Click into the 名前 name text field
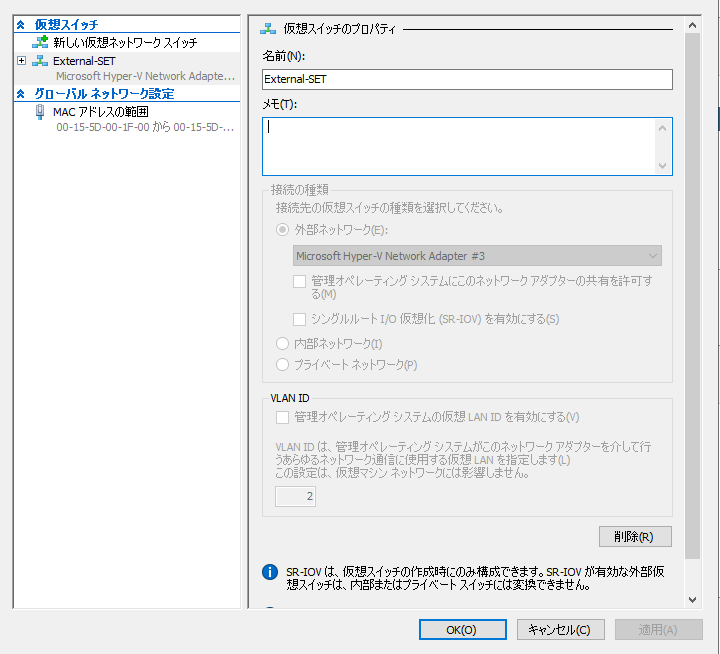This screenshot has height=654, width=720. point(467,79)
